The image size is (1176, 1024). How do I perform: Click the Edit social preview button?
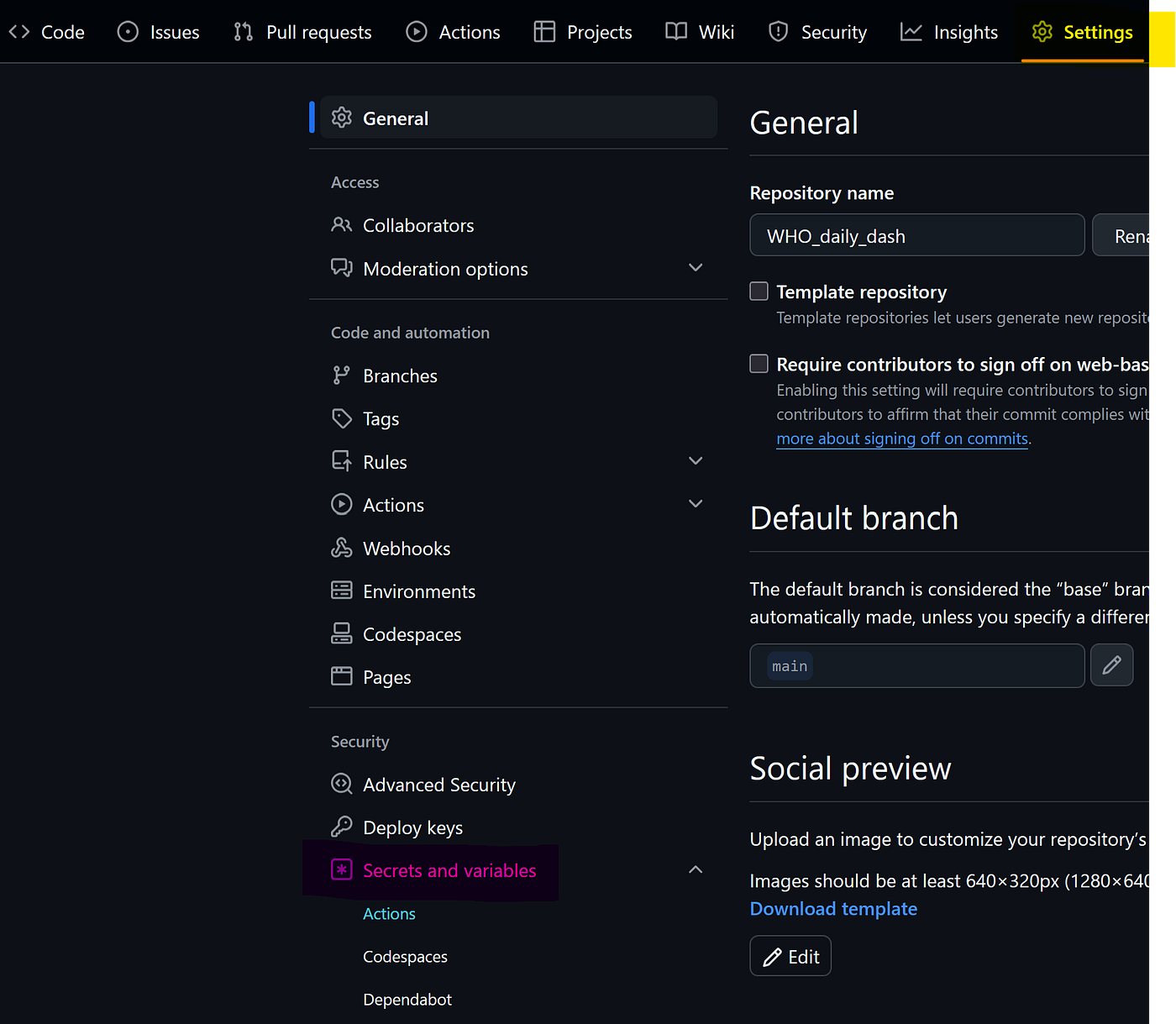pyautogui.click(x=790, y=956)
